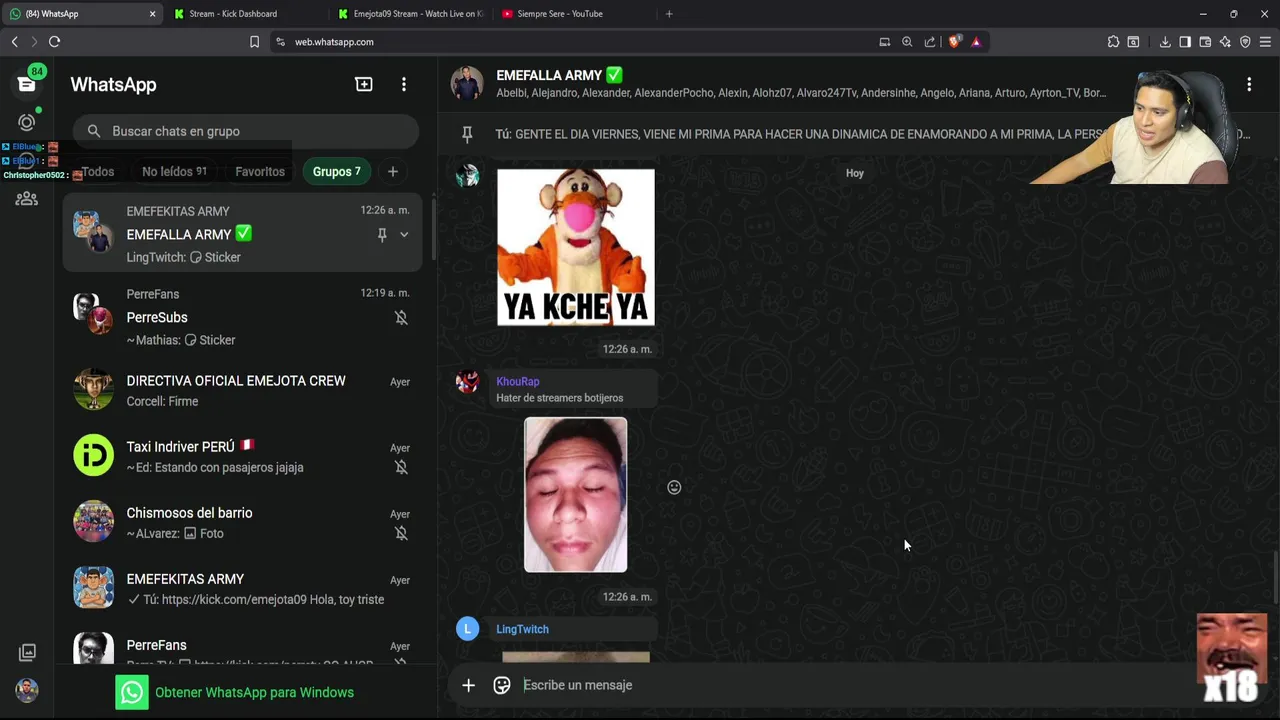Select the Grupos 7 filter tab
Viewport: 1280px width, 720px height.
(337, 172)
